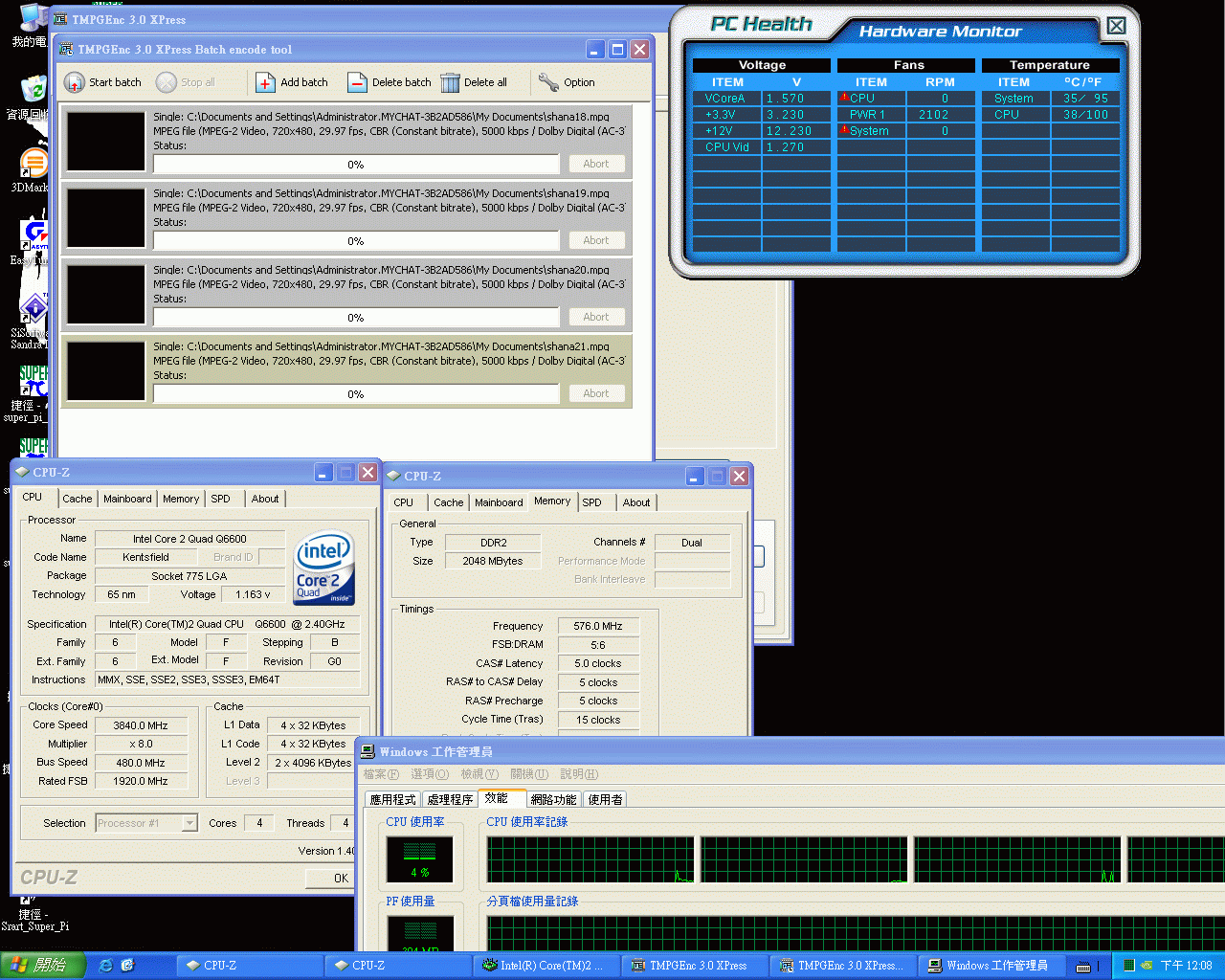Screen dimensions: 1225x980
Task: Click Abort button for shana21.mpg
Action: 596,393
